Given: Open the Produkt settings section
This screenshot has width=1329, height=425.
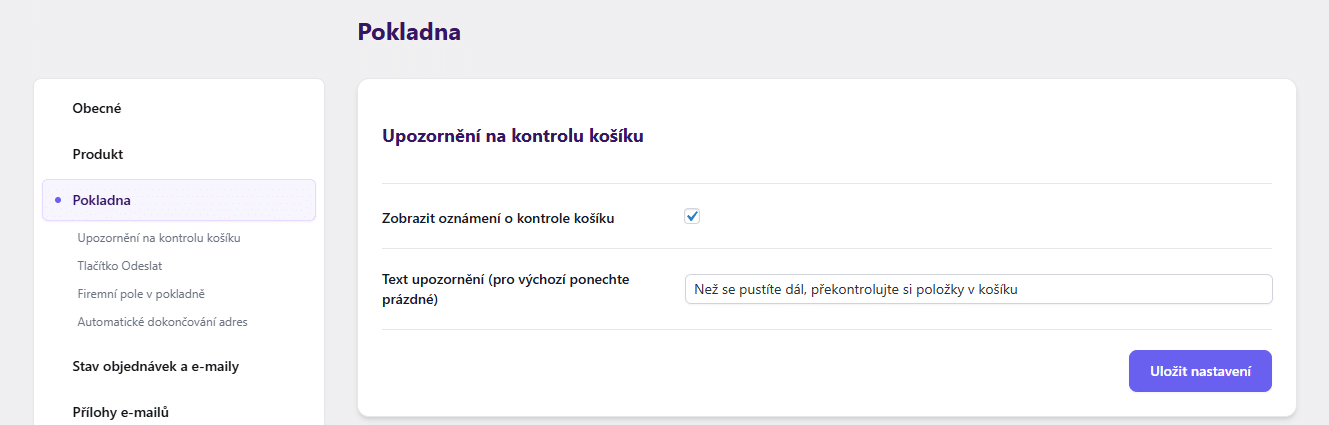Looking at the screenshot, I should [x=98, y=154].
